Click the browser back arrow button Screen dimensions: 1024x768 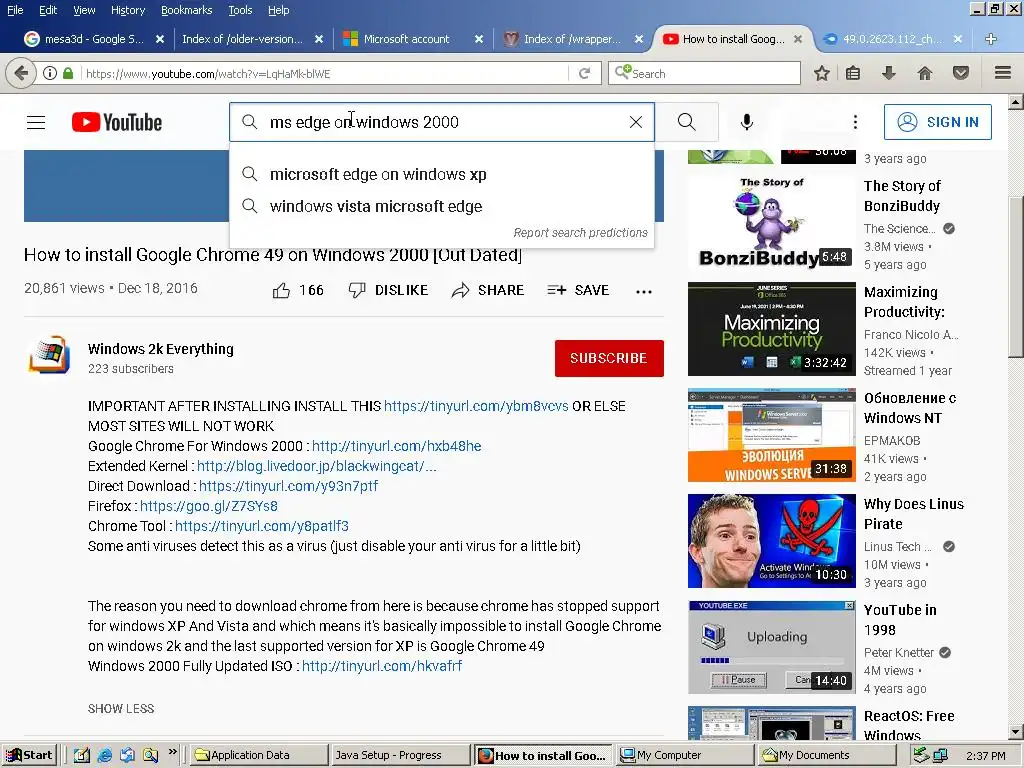(x=21, y=73)
